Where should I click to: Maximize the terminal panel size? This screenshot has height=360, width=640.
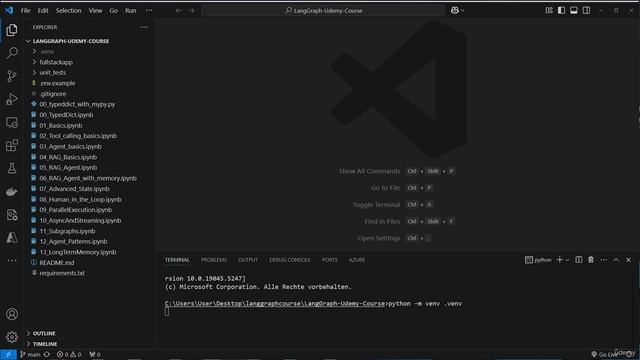point(616,260)
